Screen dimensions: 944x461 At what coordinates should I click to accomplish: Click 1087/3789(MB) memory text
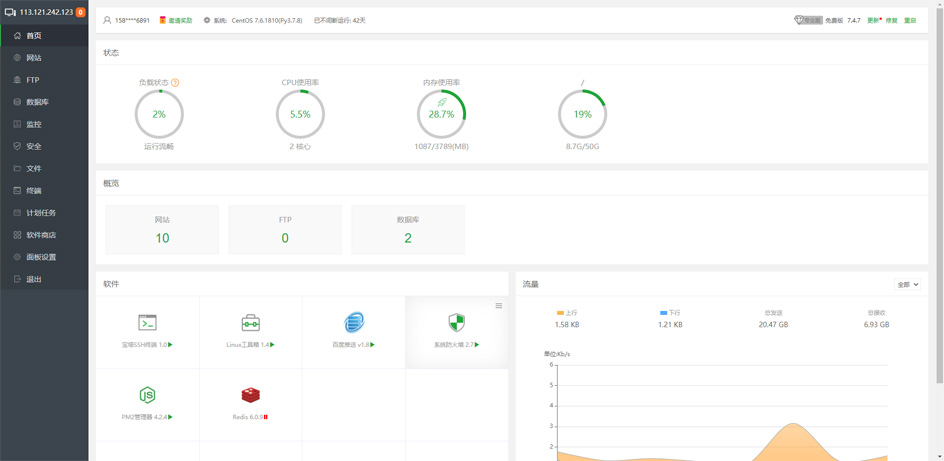pyautogui.click(x=441, y=146)
